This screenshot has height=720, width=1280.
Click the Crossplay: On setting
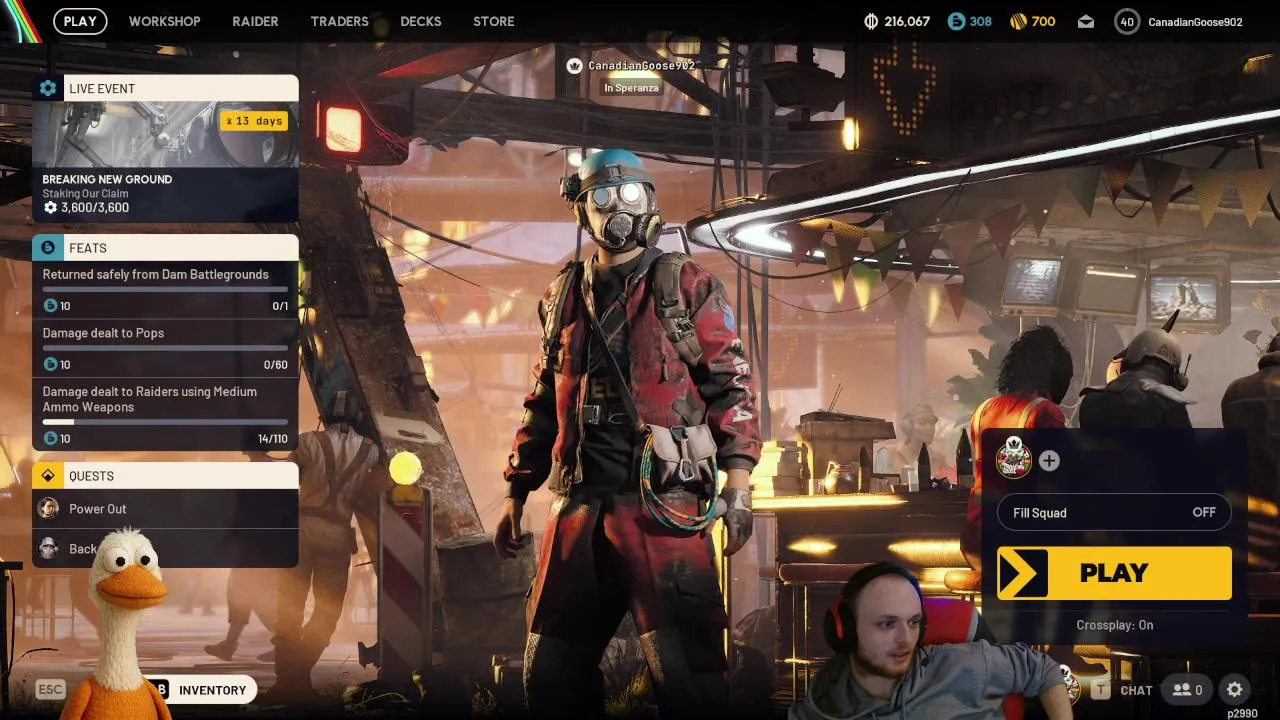pos(1114,625)
